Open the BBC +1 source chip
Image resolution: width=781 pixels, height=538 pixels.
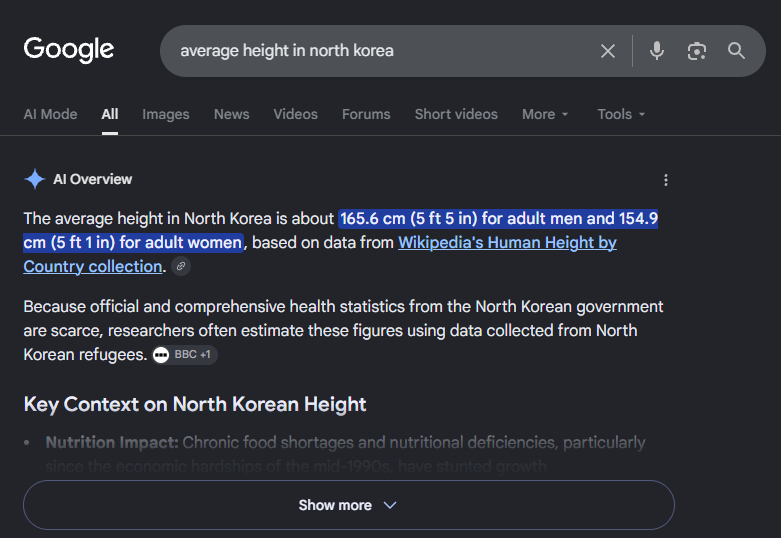coord(185,355)
